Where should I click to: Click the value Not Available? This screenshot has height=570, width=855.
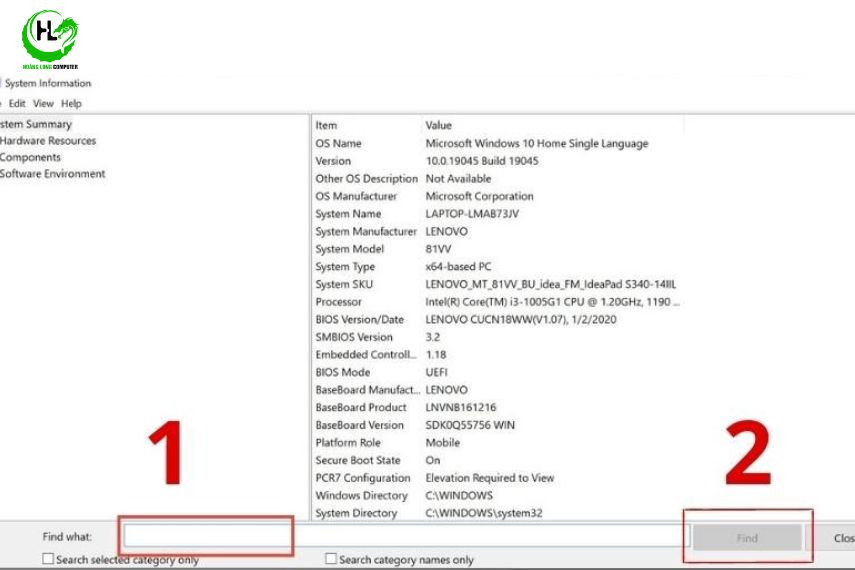tap(458, 178)
